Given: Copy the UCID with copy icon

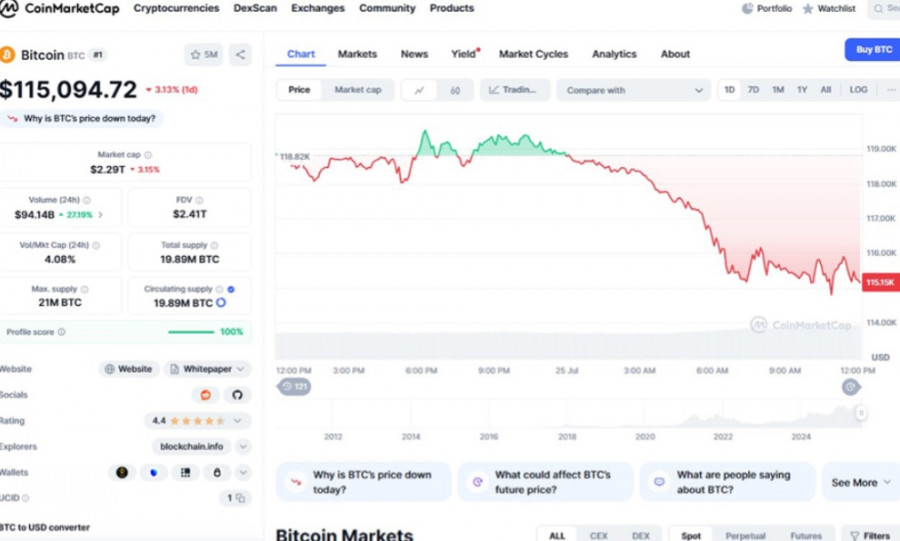Looking at the screenshot, I should click(x=237, y=498).
